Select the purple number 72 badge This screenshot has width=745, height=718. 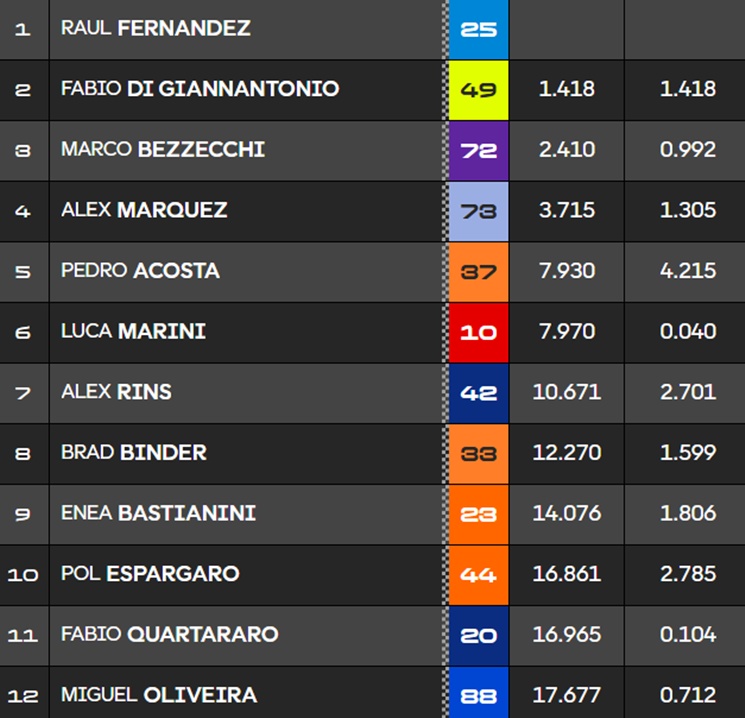pos(479,150)
